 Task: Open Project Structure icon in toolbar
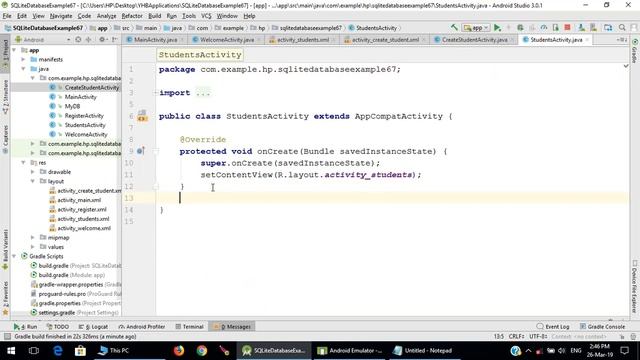coord(608,27)
